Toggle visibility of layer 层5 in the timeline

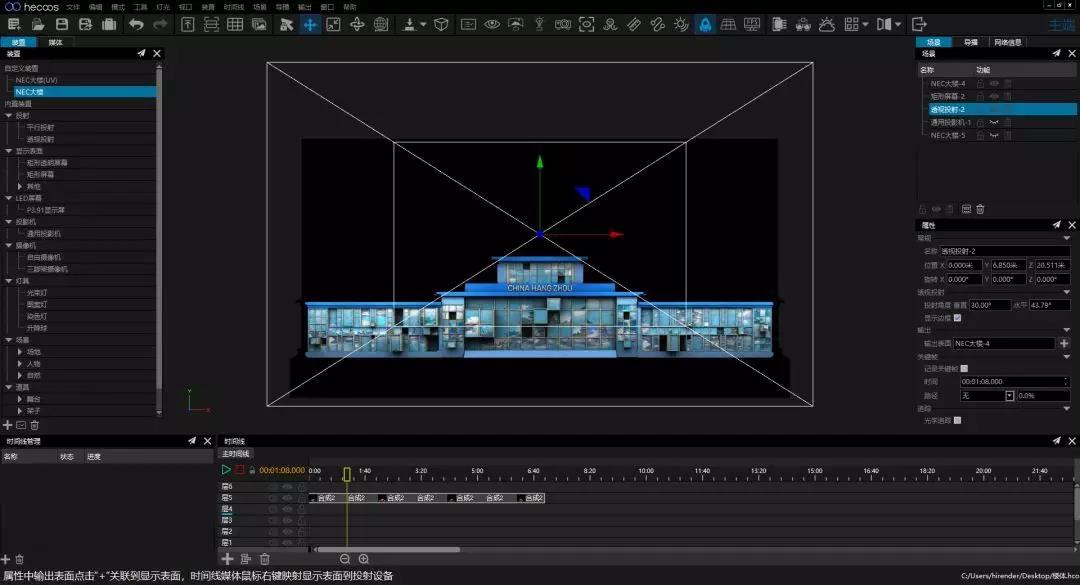[x=286, y=498]
